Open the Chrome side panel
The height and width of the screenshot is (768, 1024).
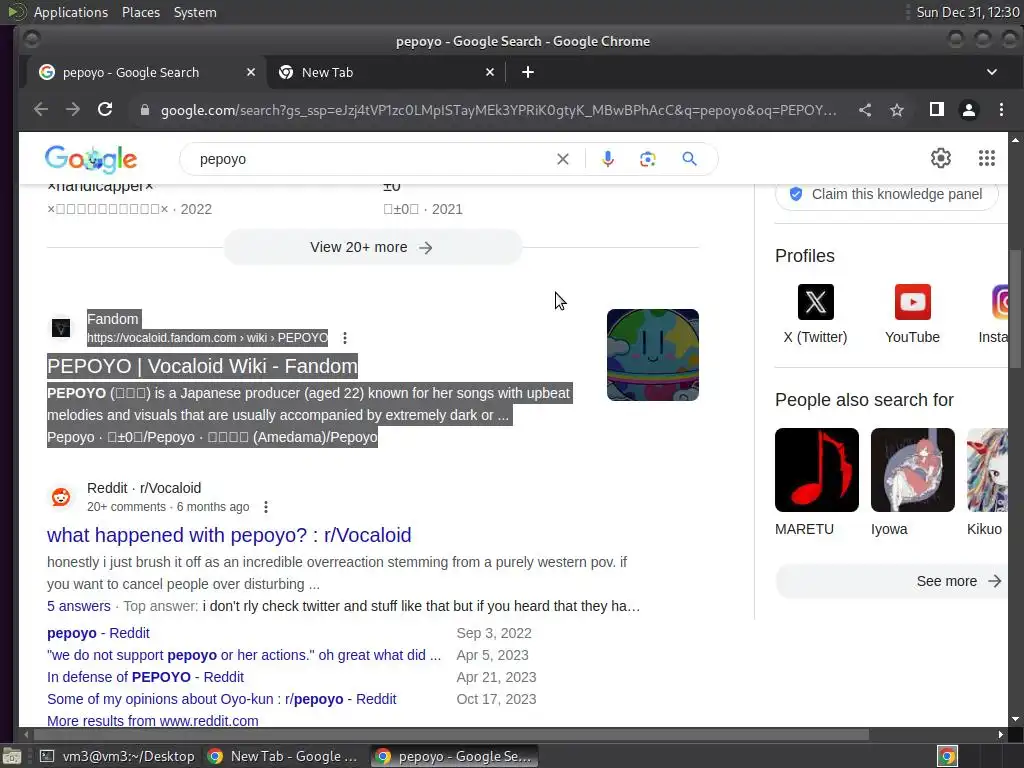coord(936,110)
